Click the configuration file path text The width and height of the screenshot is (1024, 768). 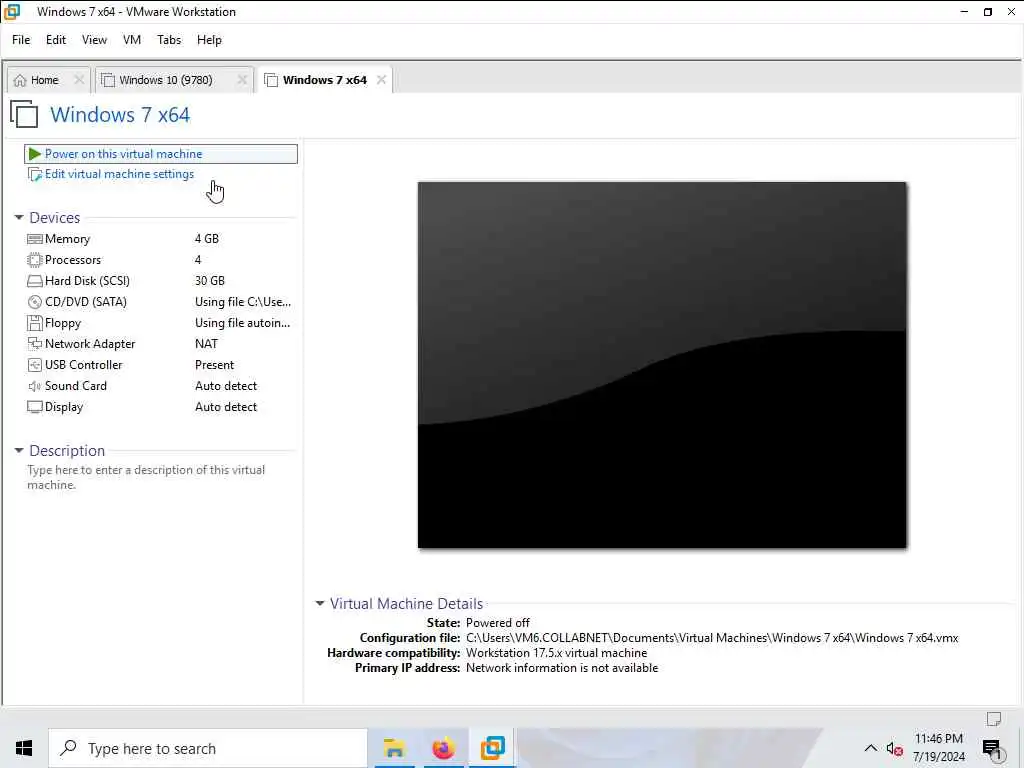(712, 638)
